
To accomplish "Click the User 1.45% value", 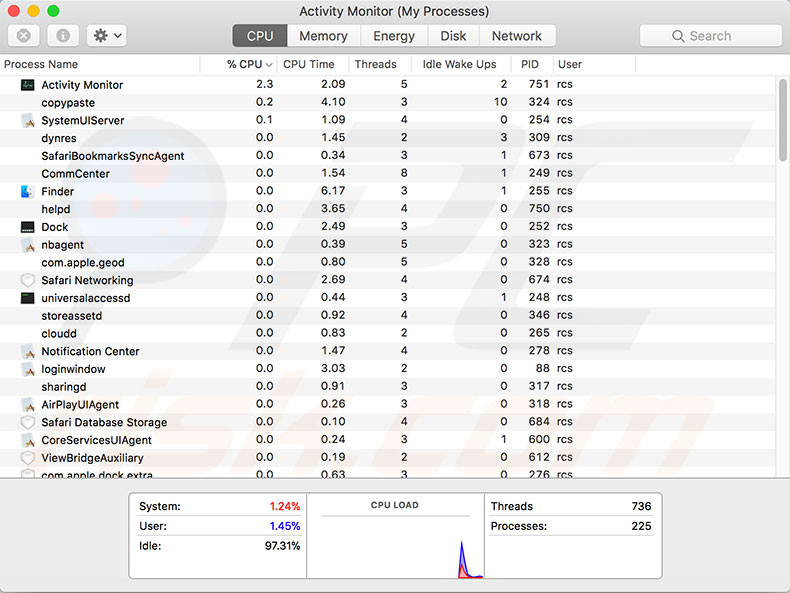I will [x=285, y=526].
